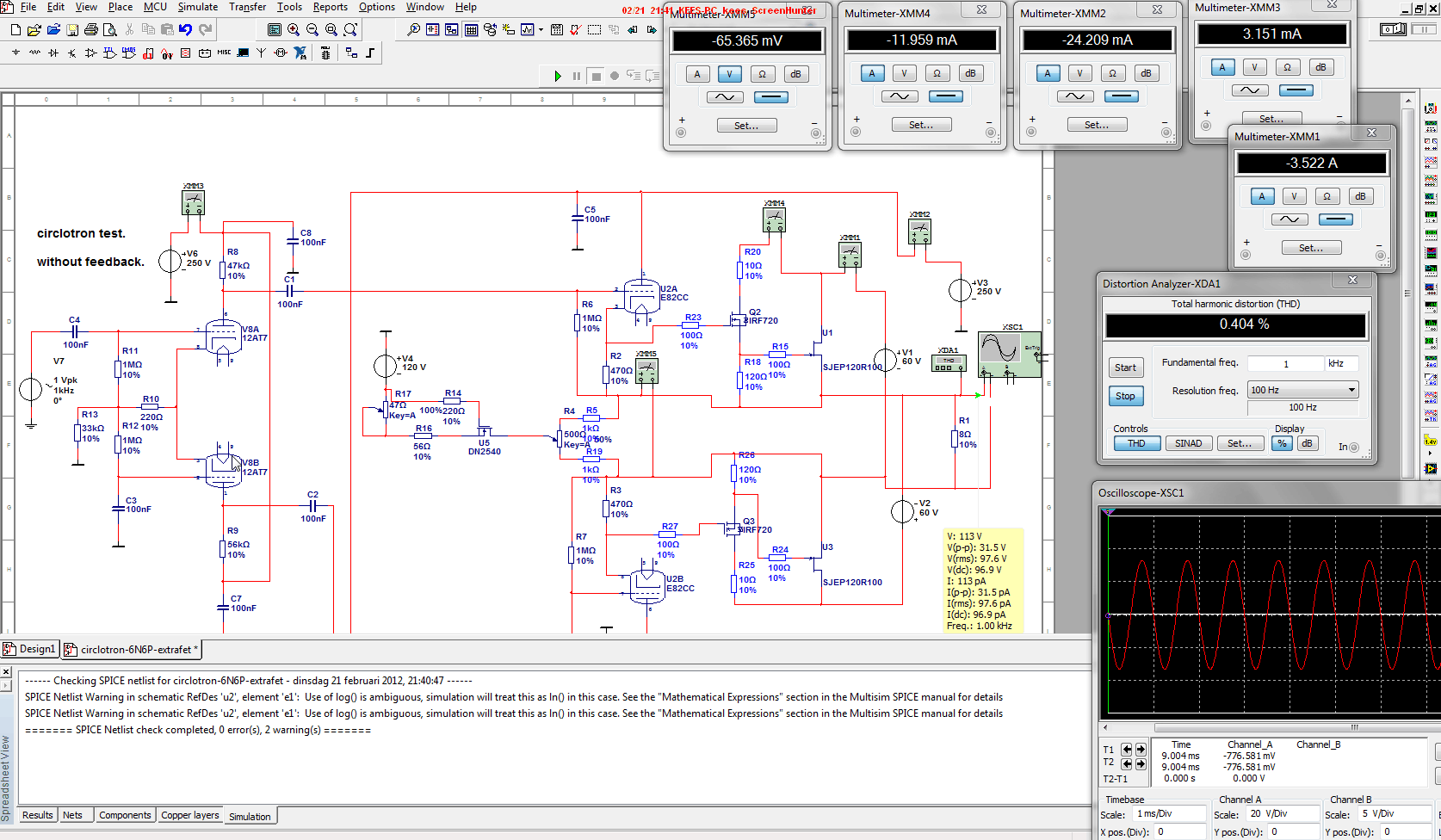
Task: Set distortion display to percent
Action: click(x=1282, y=443)
